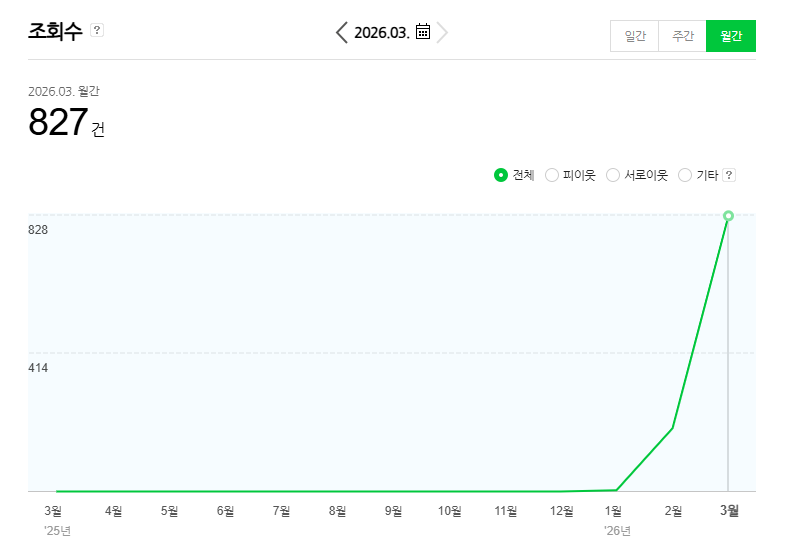The height and width of the screenshot is (545, 788).
Task: Switch to the 주간 weekly tab
Action: (683, 36)
